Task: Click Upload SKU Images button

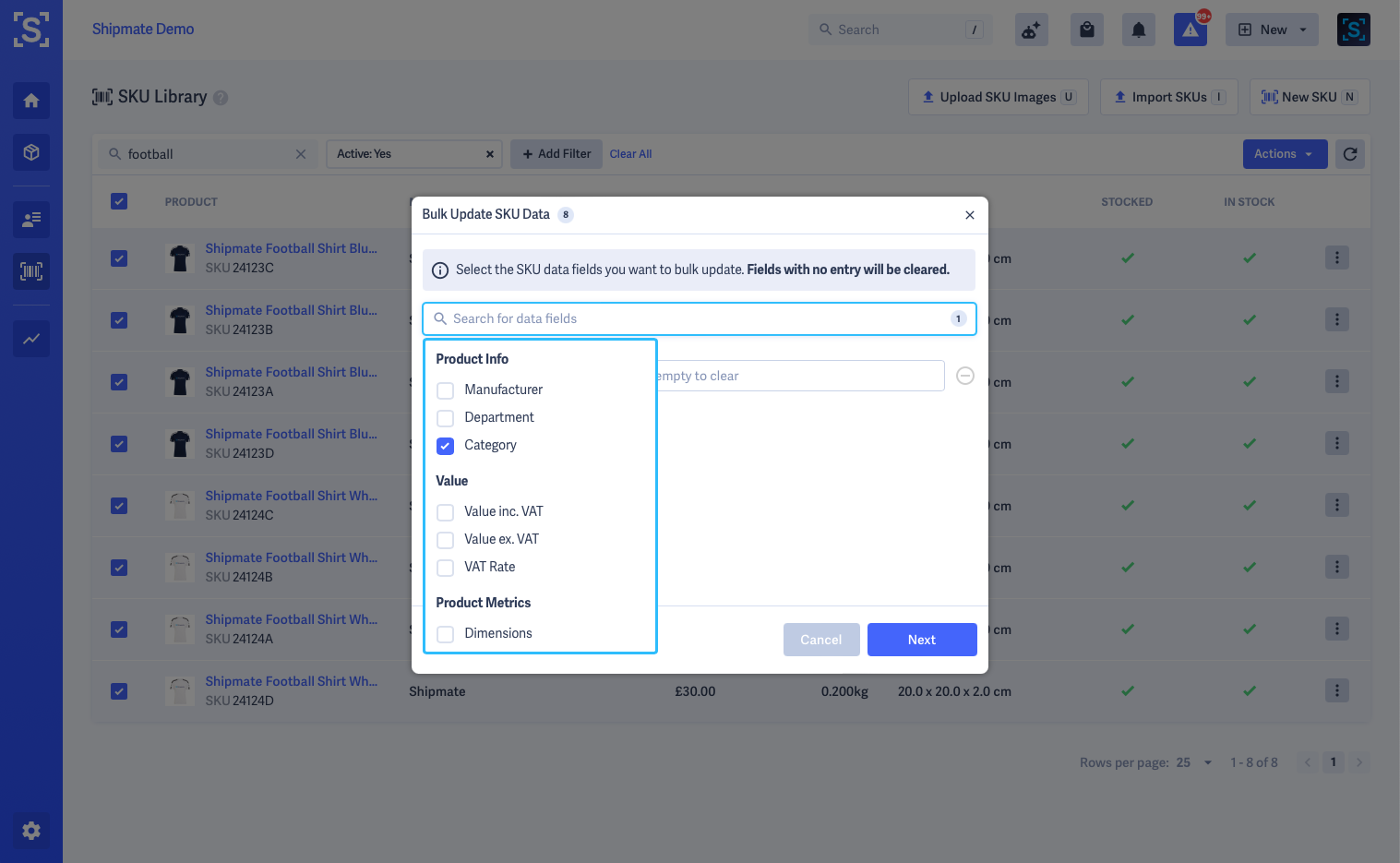Action: click(x=999, y=97)
